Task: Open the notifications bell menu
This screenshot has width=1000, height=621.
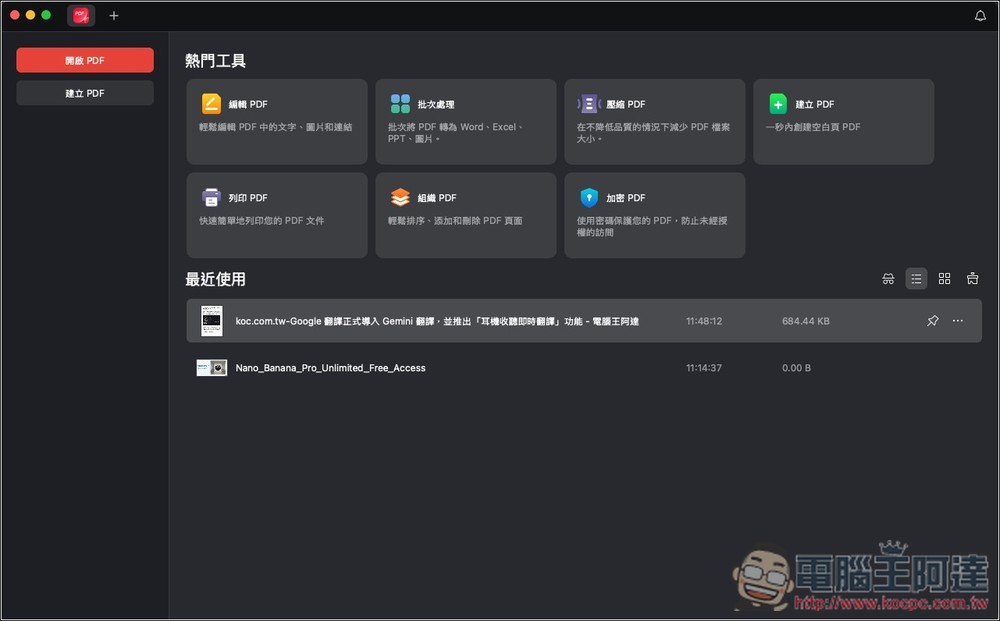Action: (980, 15)
